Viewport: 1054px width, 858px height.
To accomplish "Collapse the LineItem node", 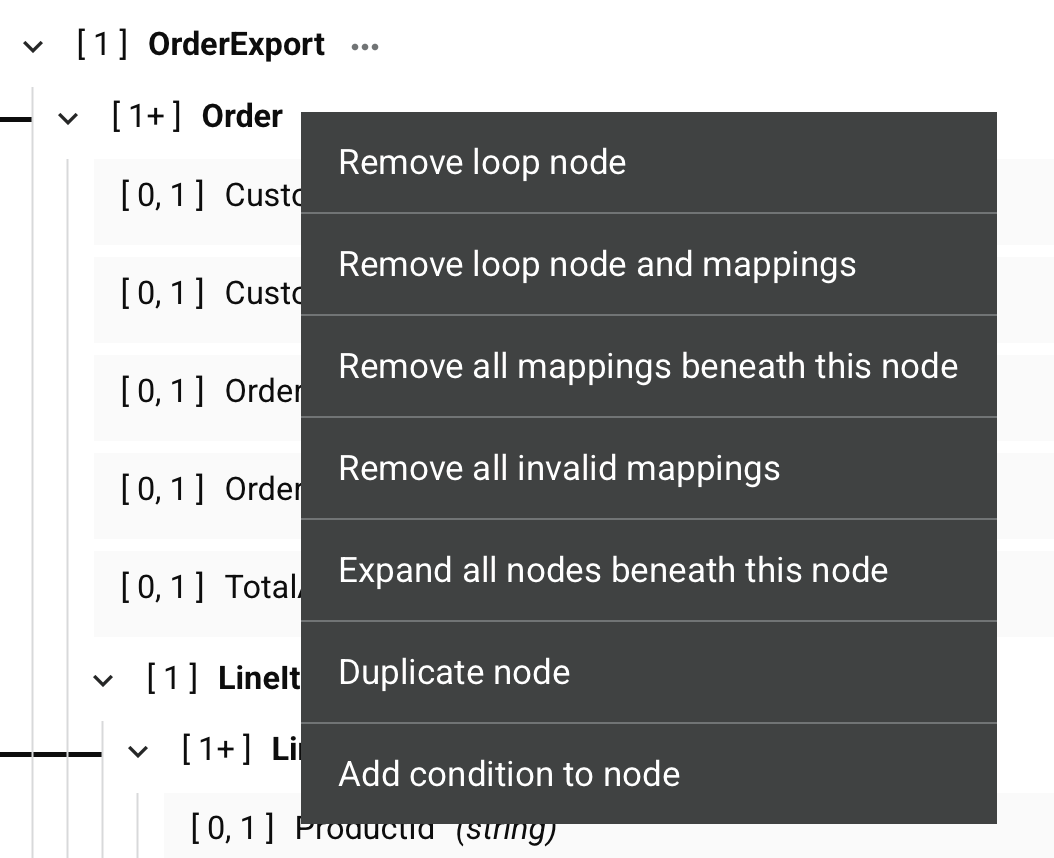I will (138, 749).
